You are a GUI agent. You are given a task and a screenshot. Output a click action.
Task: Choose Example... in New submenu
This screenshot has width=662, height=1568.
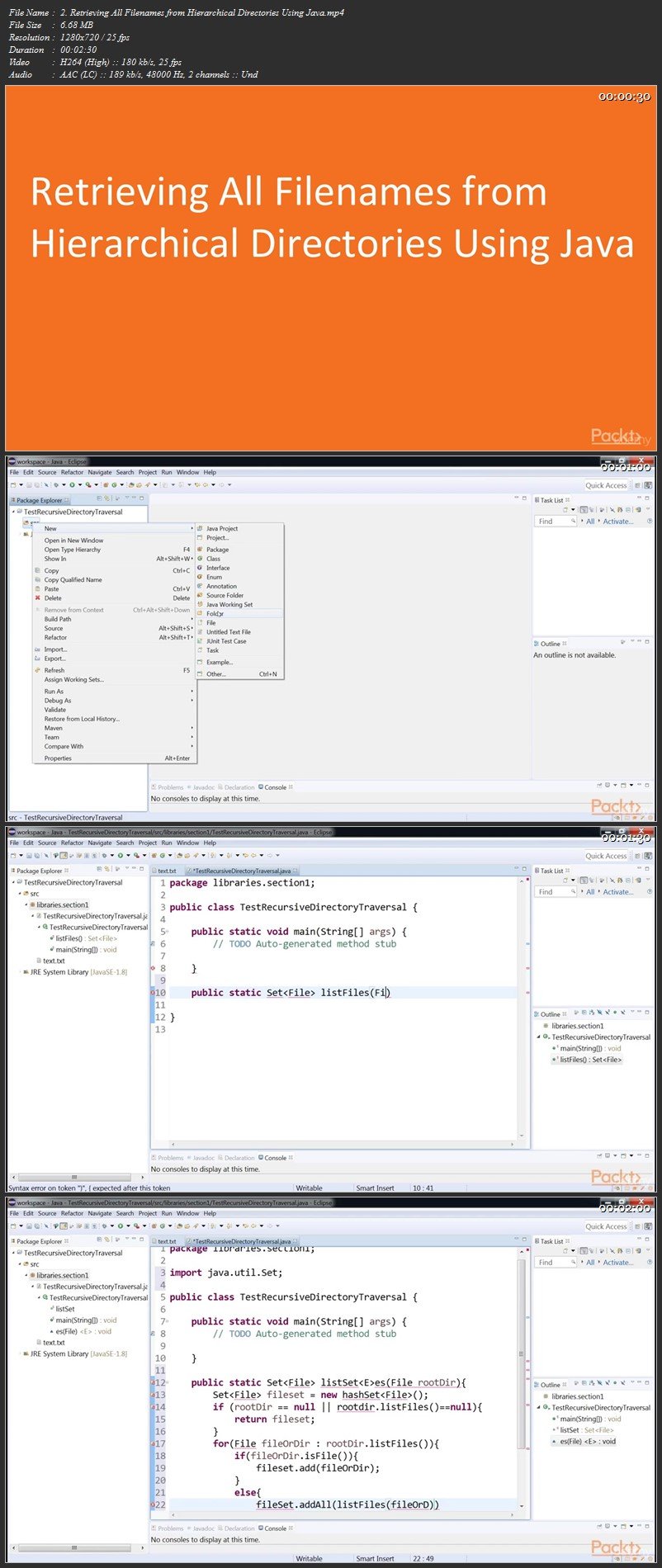tap(220, 662)
